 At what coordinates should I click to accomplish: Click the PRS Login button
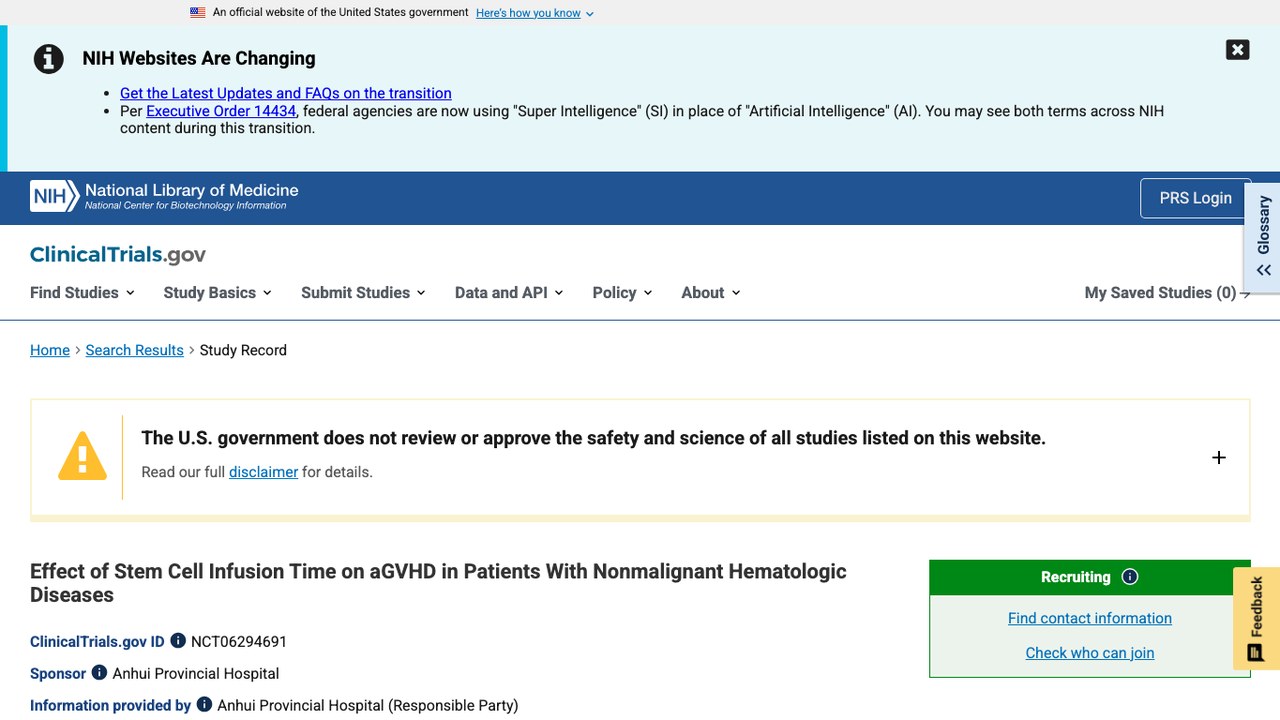point(1195,198)
